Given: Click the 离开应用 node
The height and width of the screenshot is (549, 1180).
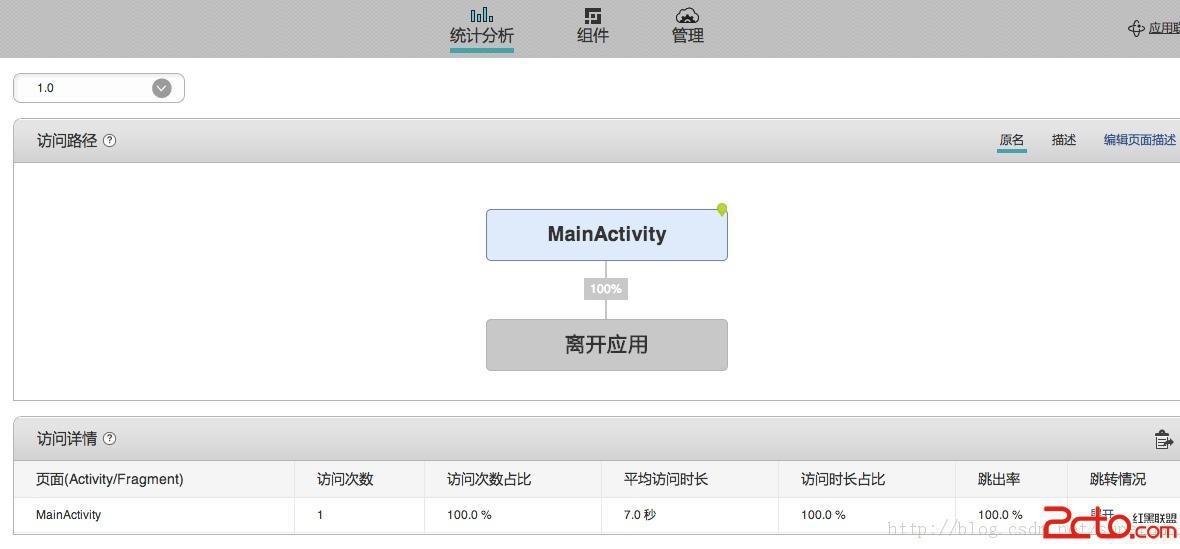Looking at the screenshot, I should (607, 344).
